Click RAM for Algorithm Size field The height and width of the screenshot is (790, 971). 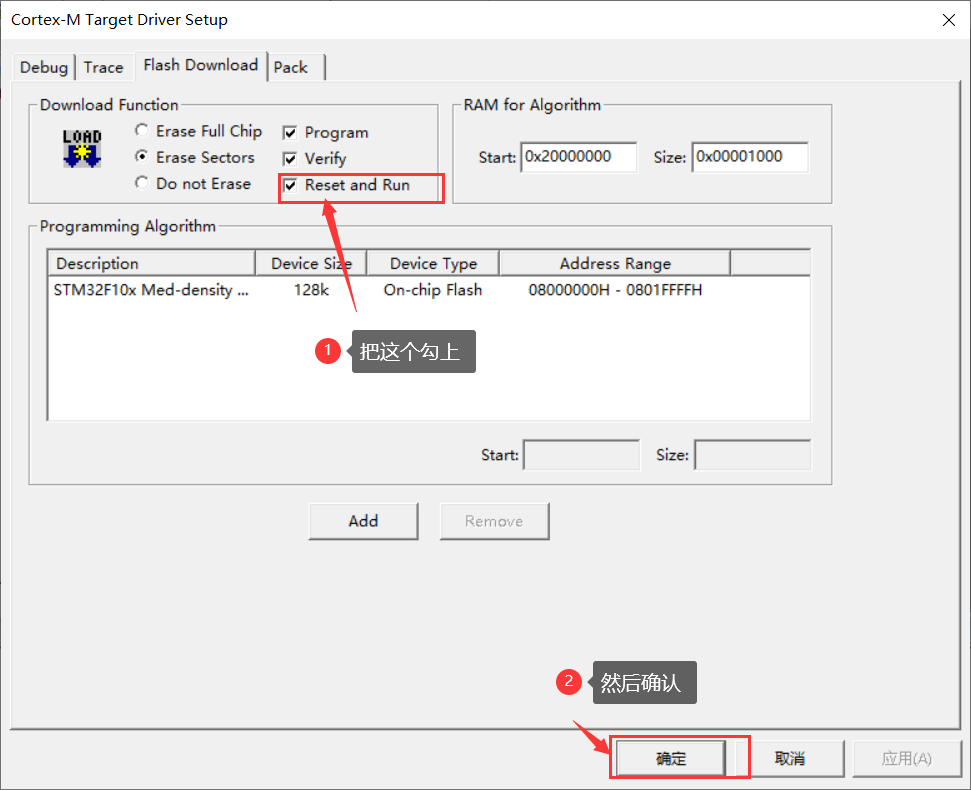coord(750,157)
